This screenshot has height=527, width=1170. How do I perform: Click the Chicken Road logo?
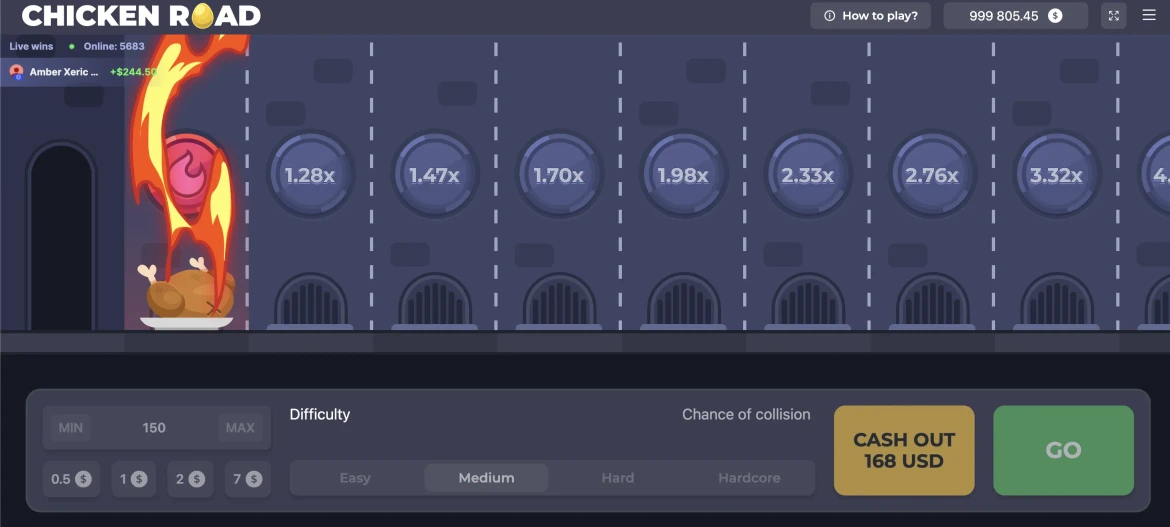click(141, 16)
